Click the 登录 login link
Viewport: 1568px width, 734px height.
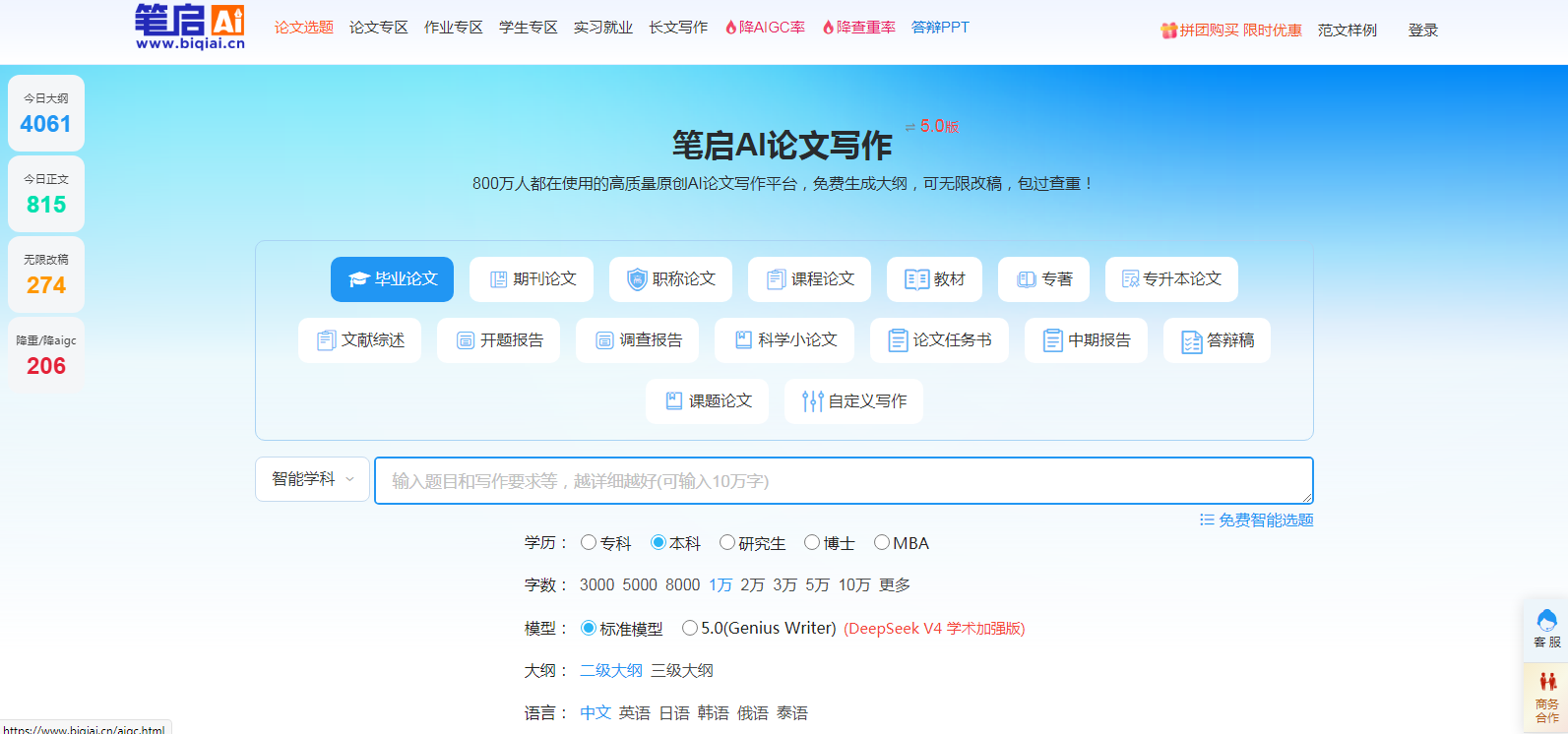click(1423, 31)
